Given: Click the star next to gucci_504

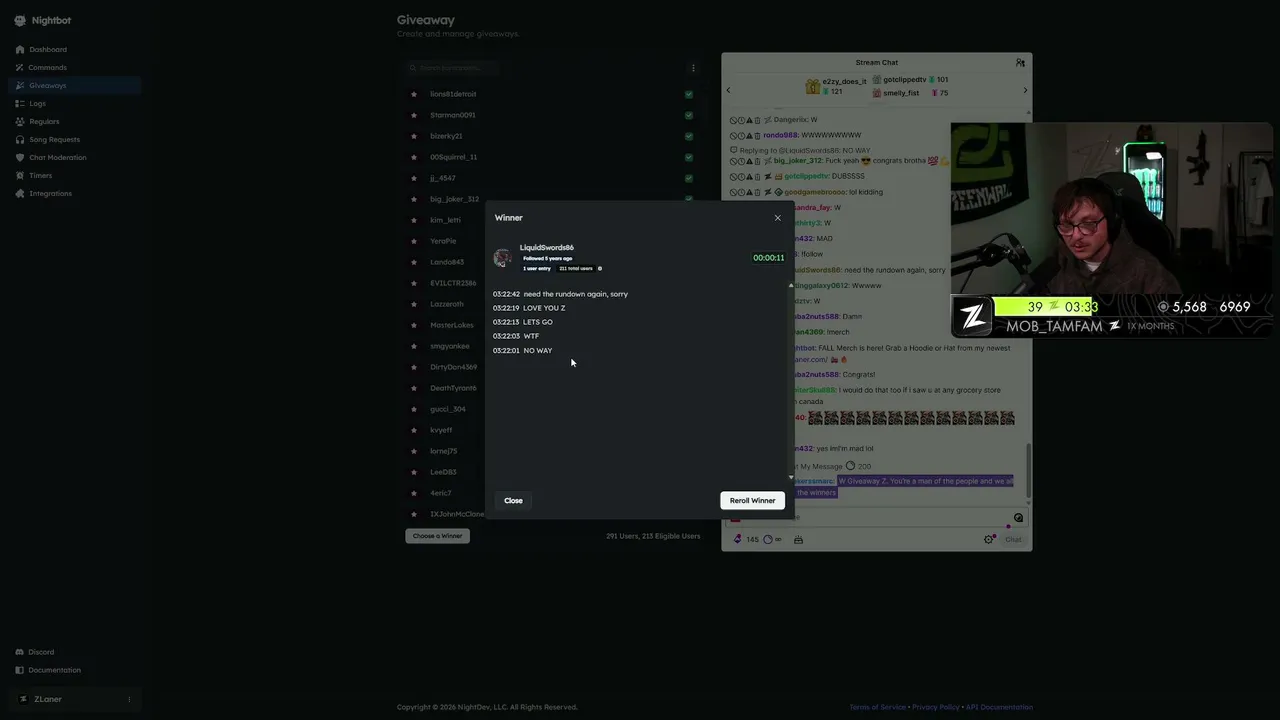Looking at the screenshot, I should tap(414, 409).
